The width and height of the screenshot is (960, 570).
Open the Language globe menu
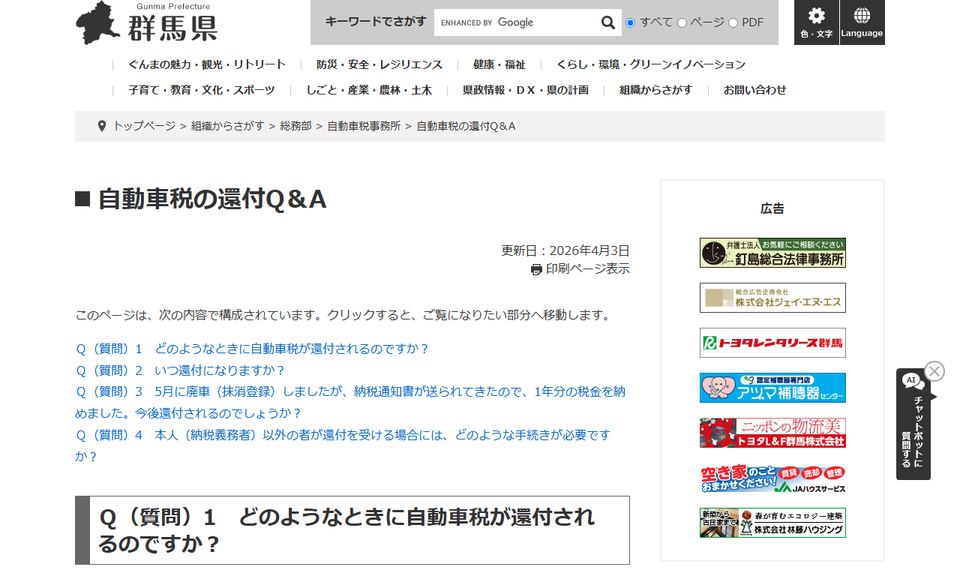(861, 22)
